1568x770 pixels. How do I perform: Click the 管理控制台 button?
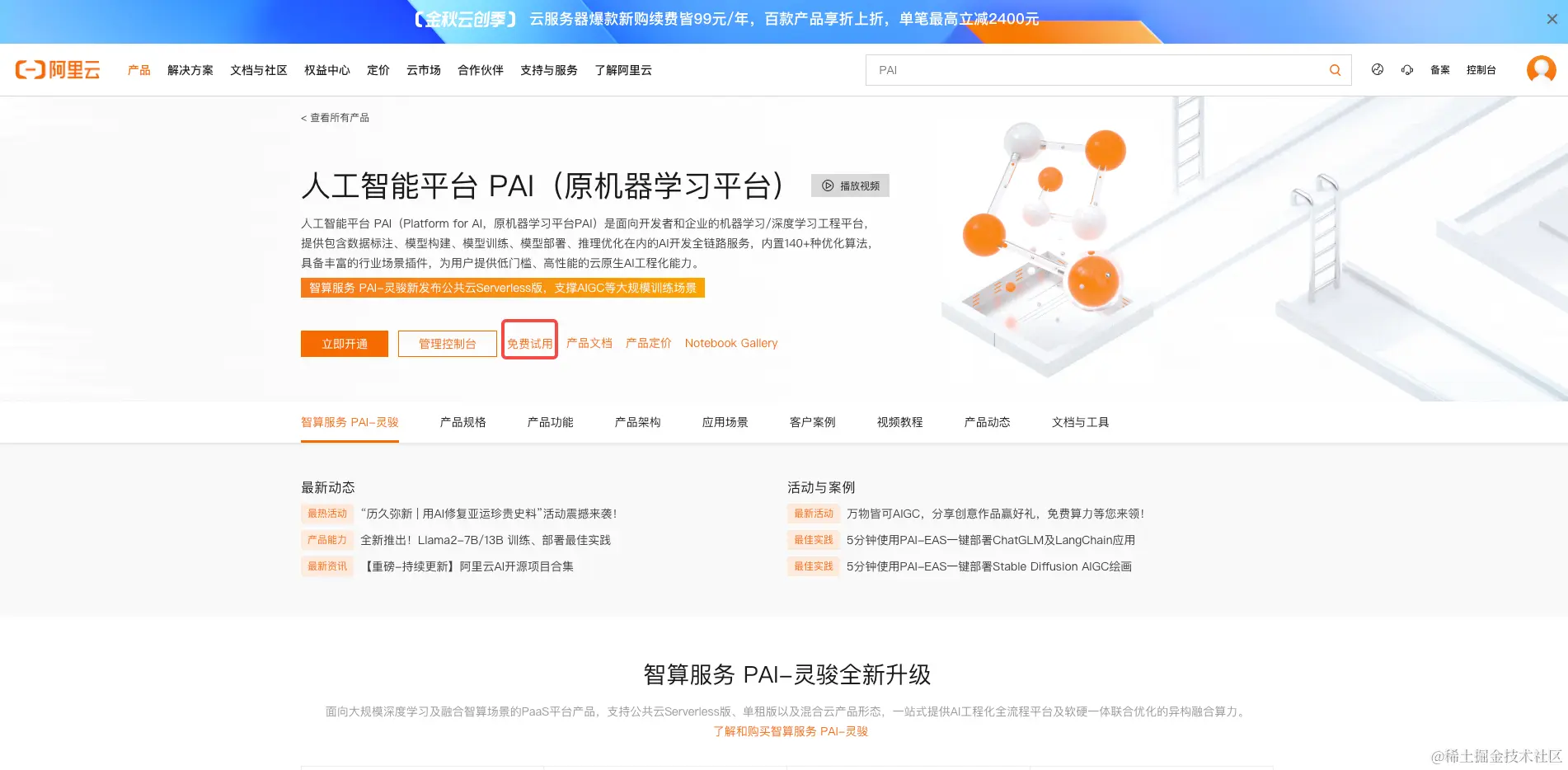[448, 344]
